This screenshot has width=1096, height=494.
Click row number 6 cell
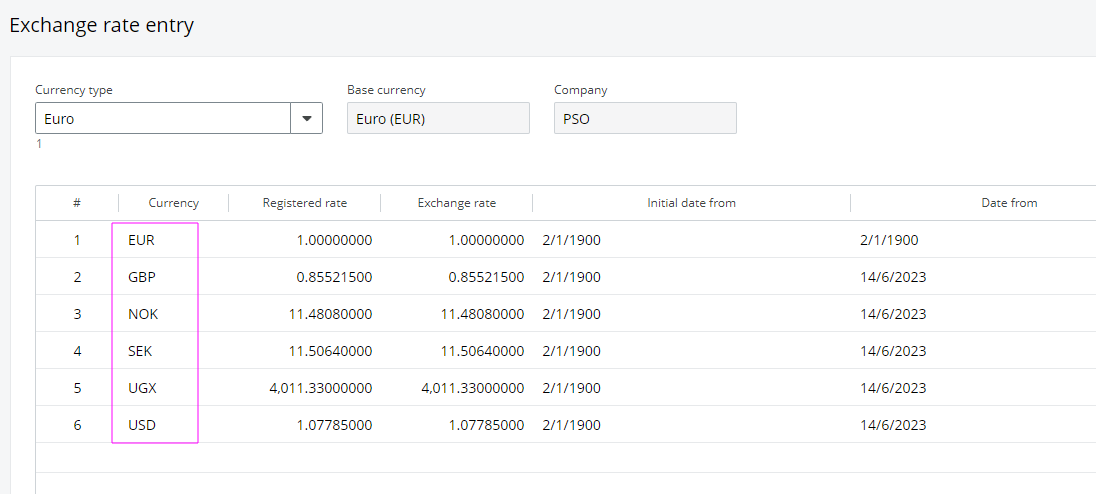[77, 425]
